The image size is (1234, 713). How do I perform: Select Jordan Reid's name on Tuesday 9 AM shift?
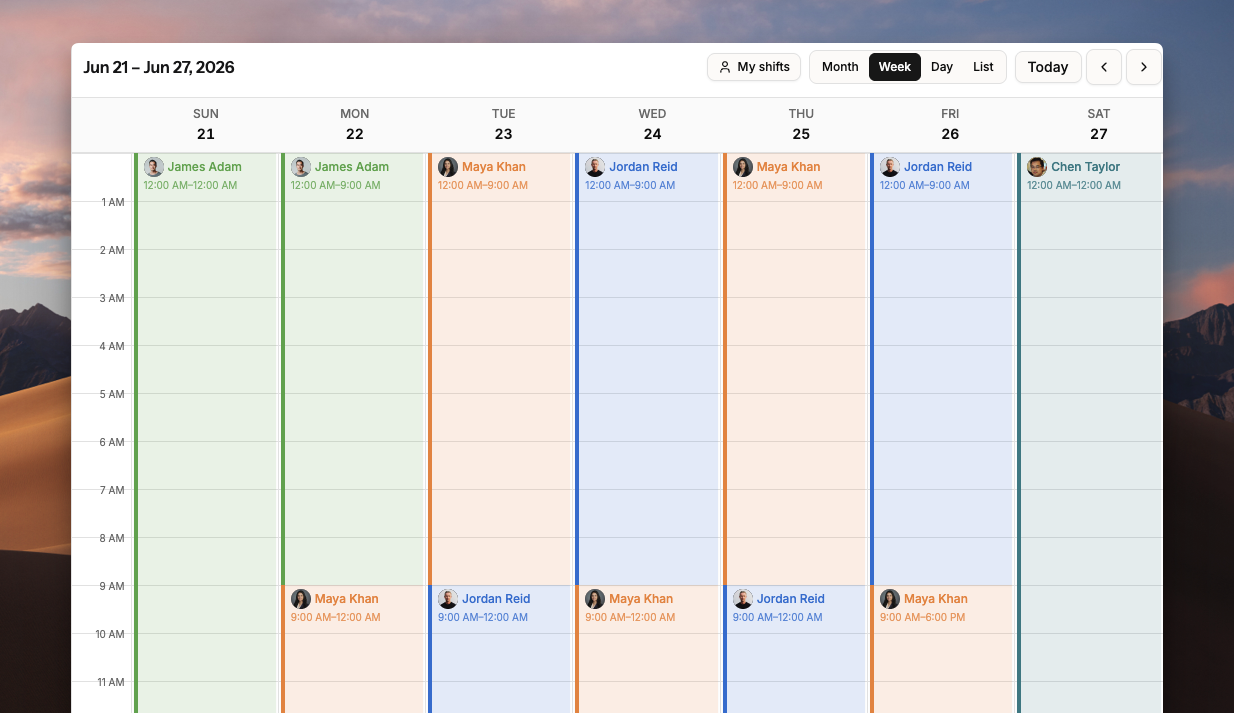tap(496, 599)
